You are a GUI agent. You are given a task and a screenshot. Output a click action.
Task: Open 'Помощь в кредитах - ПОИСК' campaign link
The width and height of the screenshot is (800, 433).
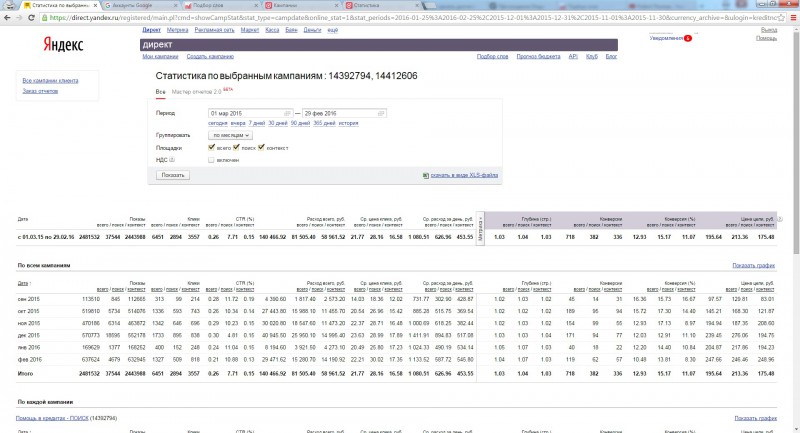52,418
